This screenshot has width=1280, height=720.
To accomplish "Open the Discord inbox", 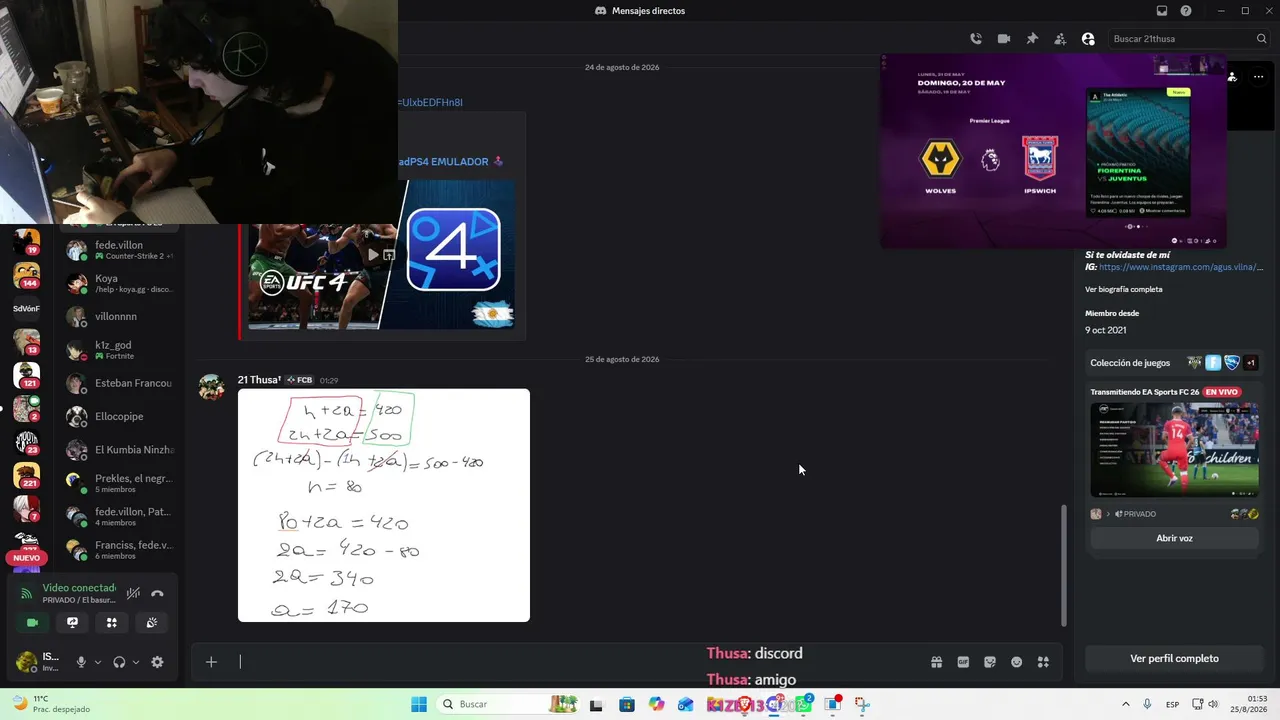I will [1162, 11].
